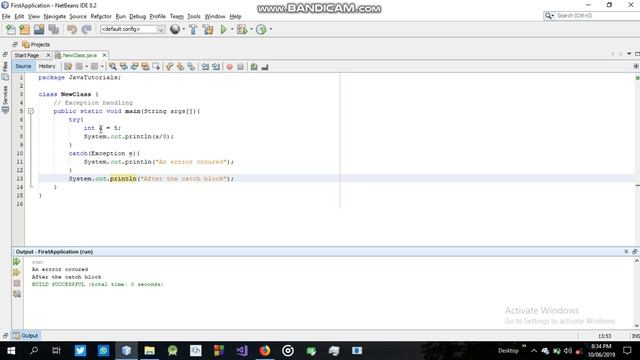This screenshot has height=360, width=640.
Task: Open the Run Project dropdown arrow
Action: tap(232, 29)
